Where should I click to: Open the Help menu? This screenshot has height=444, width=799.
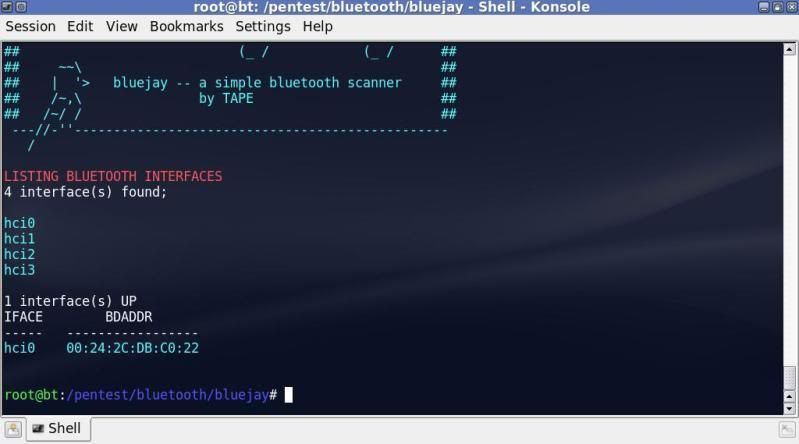pos(317,27)
